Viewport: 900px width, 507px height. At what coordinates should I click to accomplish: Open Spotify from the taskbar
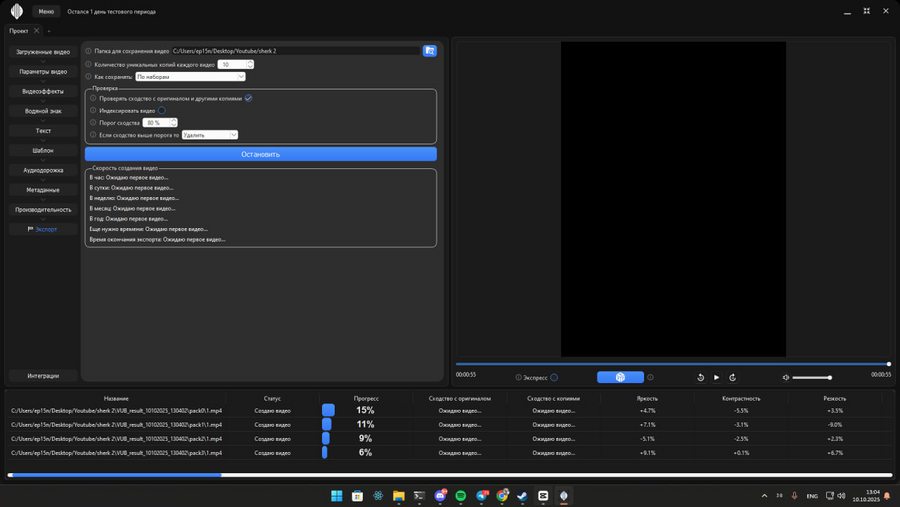point(461,496)
